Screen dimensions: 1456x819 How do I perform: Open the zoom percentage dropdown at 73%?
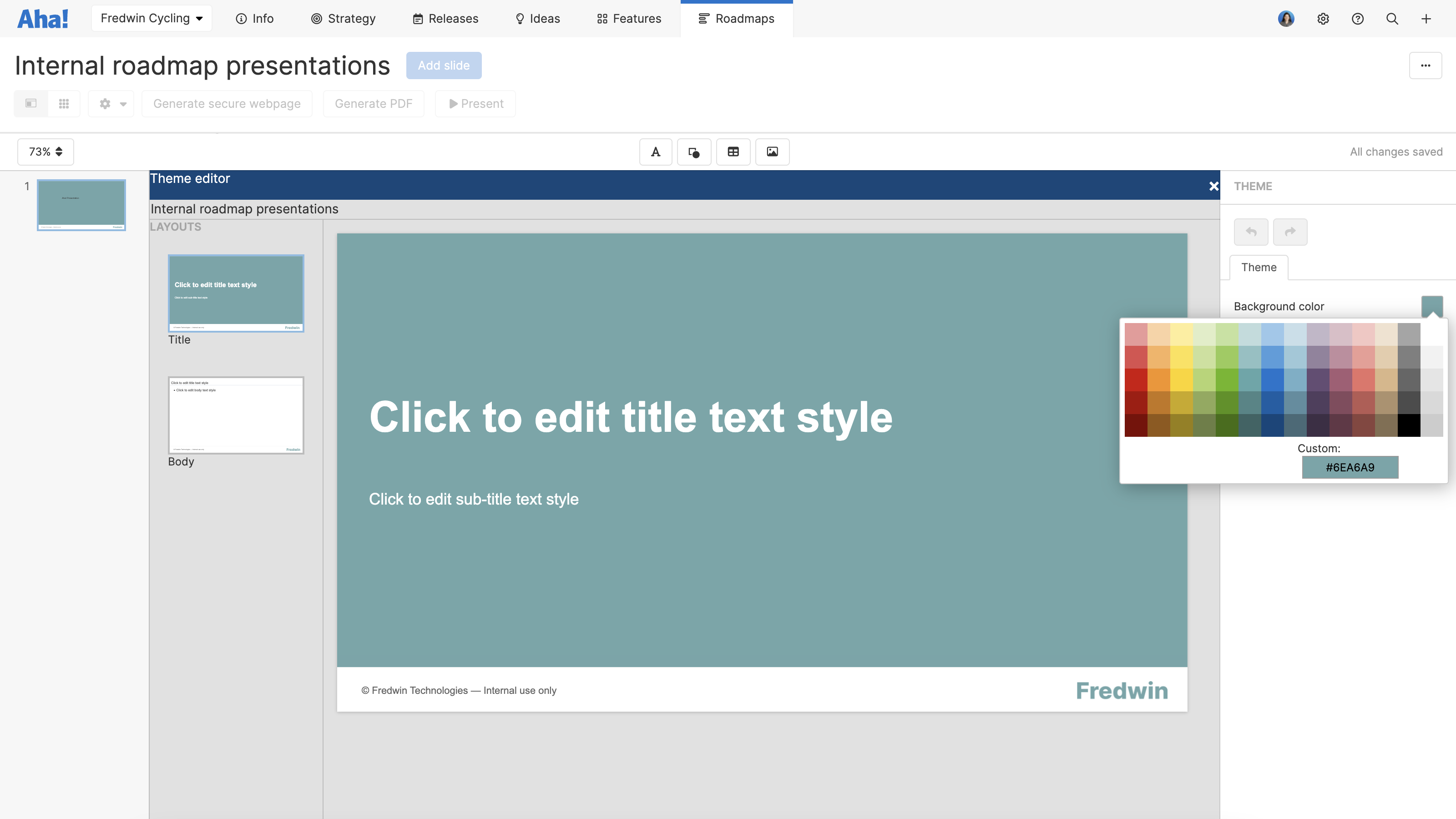45,151
